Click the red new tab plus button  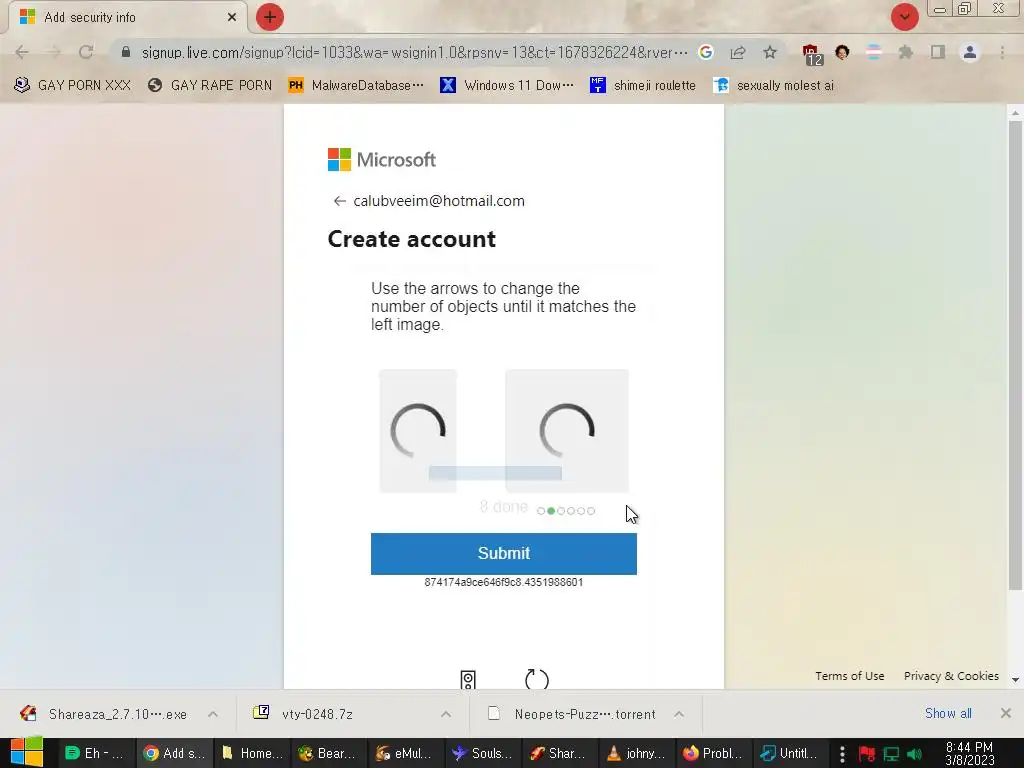click(x=270, y=17)
